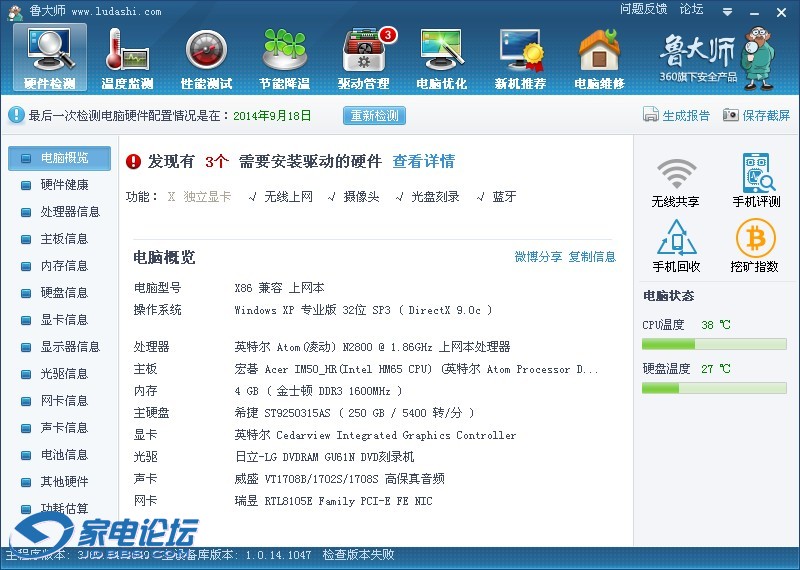Open 驱动管理 driver management
This screenshot has height=570, width=800.
(363, 58)
